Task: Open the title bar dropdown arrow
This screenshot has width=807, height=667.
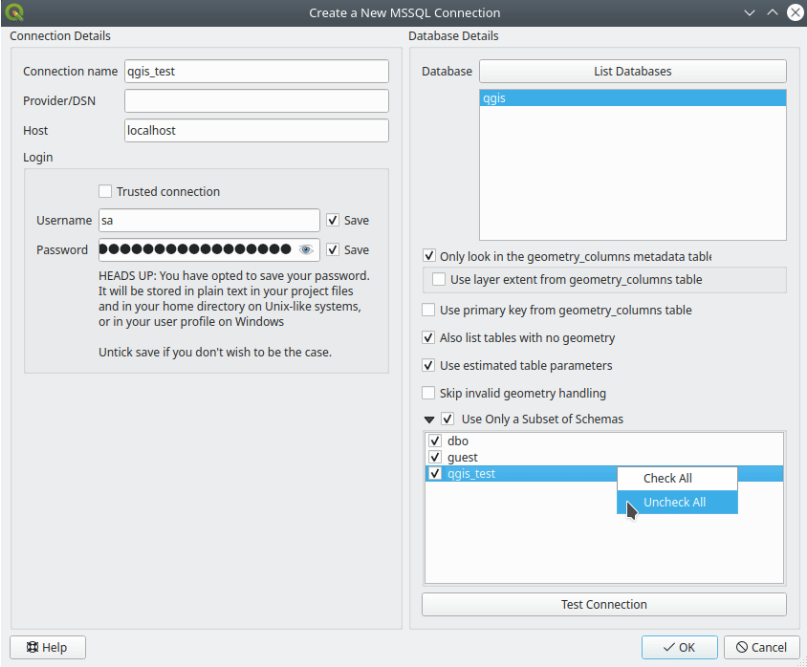Action: pos(749,12)
